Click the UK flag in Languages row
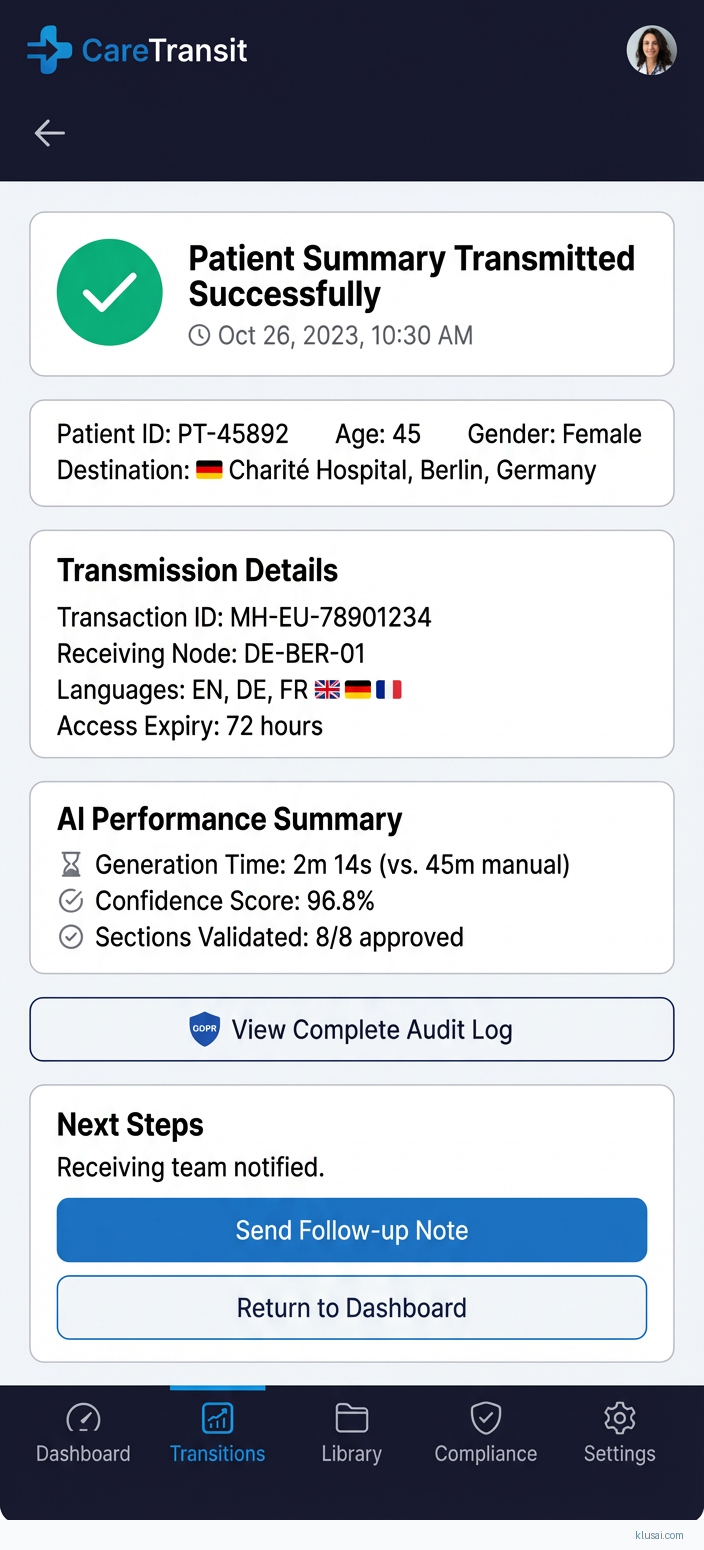The image size is (704, 1550). (327, 690)
